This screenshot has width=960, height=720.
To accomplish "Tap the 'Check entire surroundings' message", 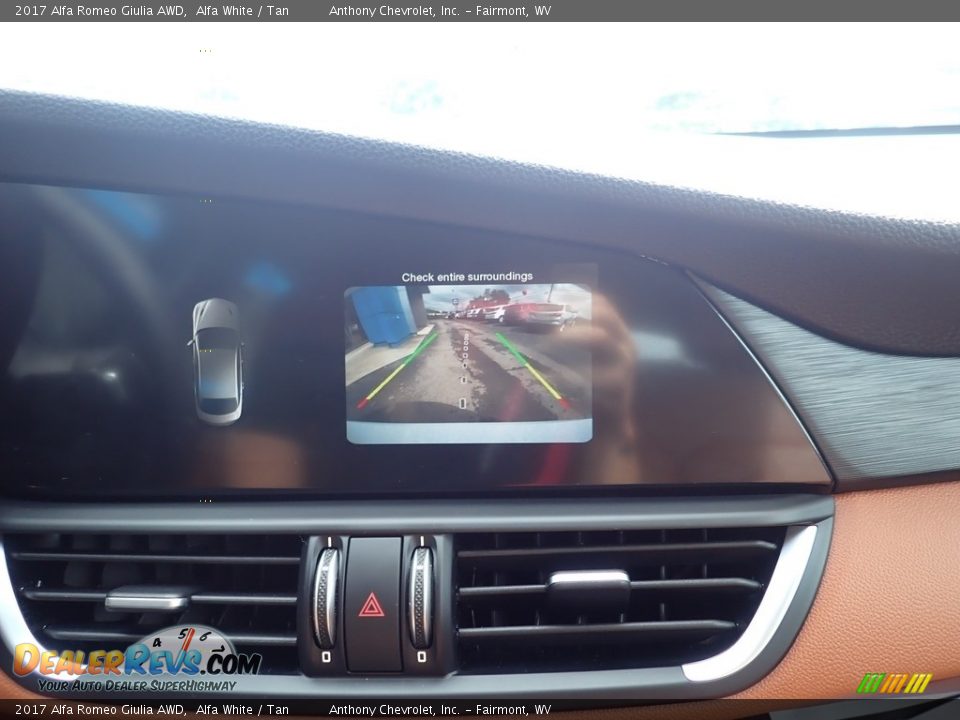I will tap(467, 277).
